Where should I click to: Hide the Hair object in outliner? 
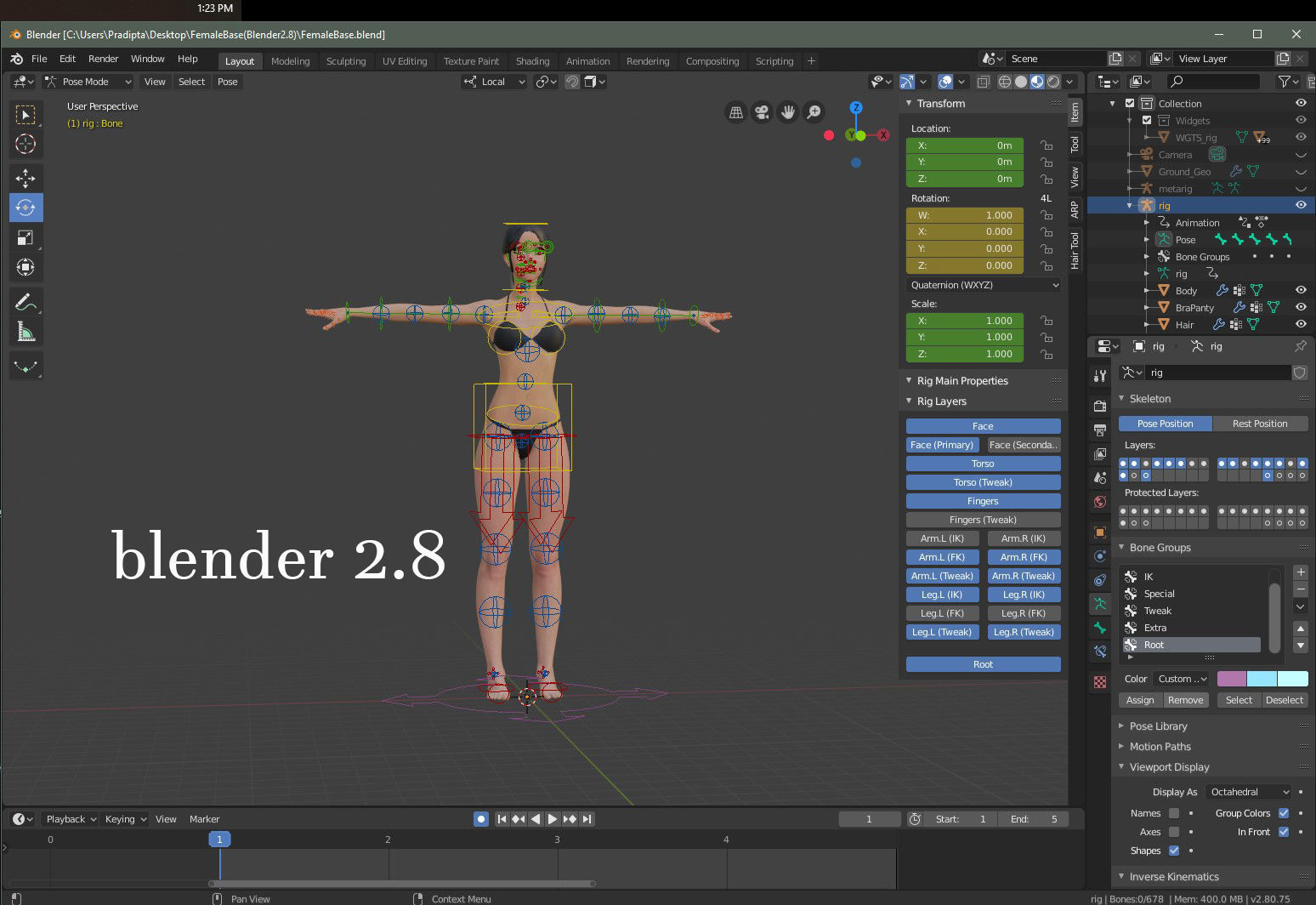click(1301, 324)
